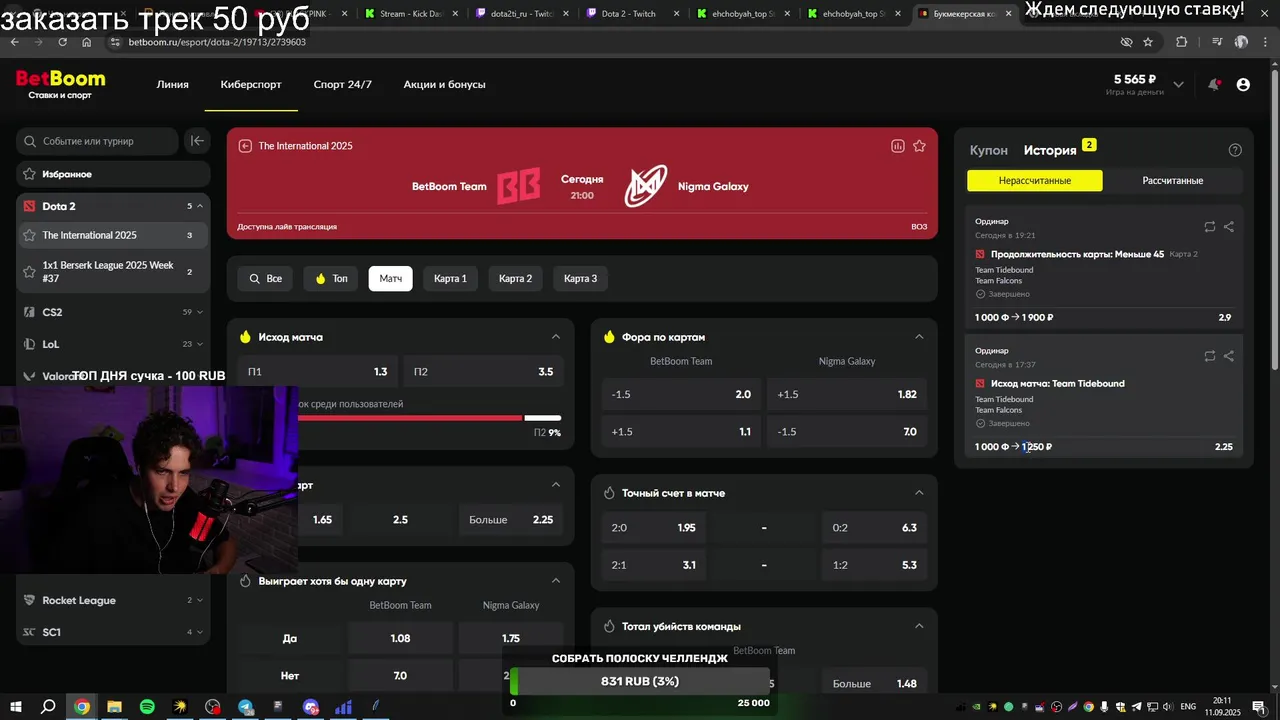The width and height of the screenshot is (1280, 720).
Task: Click the browser address bar URL
Action: [x=217, y=42]
